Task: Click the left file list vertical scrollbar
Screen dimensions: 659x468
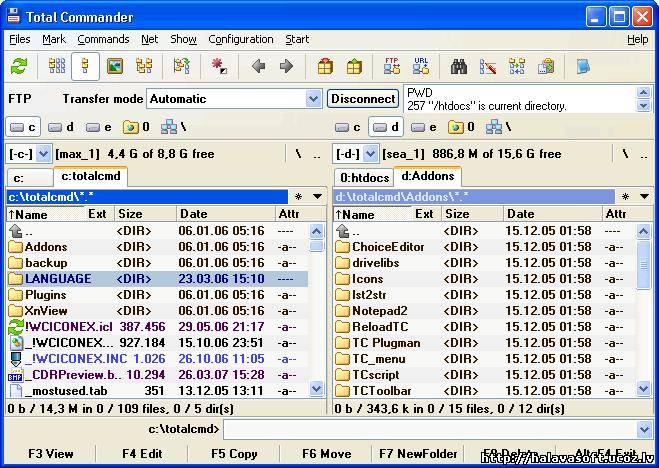Action: click(x=317, y=310)
